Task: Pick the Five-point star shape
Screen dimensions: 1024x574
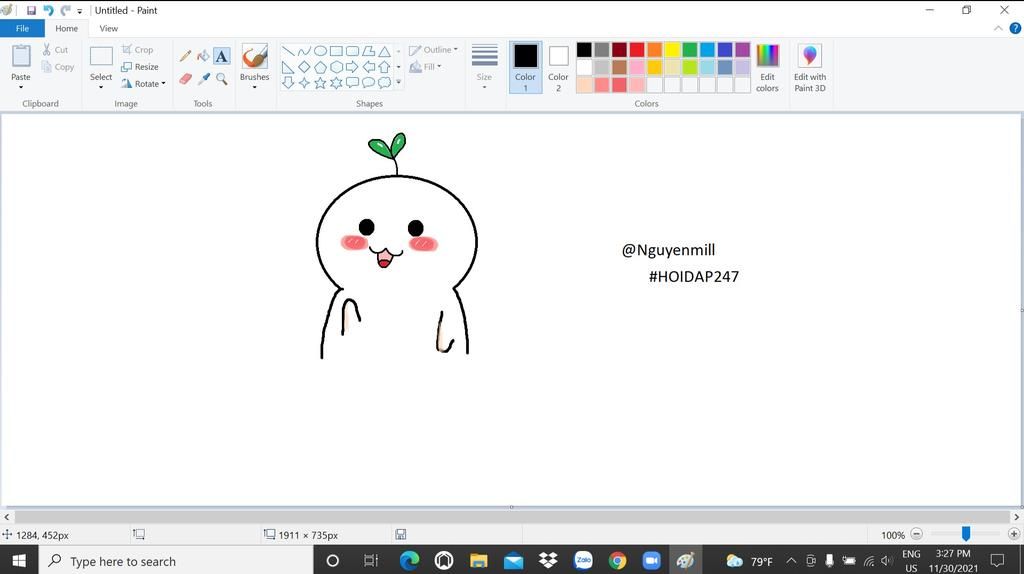Action: click(x=320, y=82)
